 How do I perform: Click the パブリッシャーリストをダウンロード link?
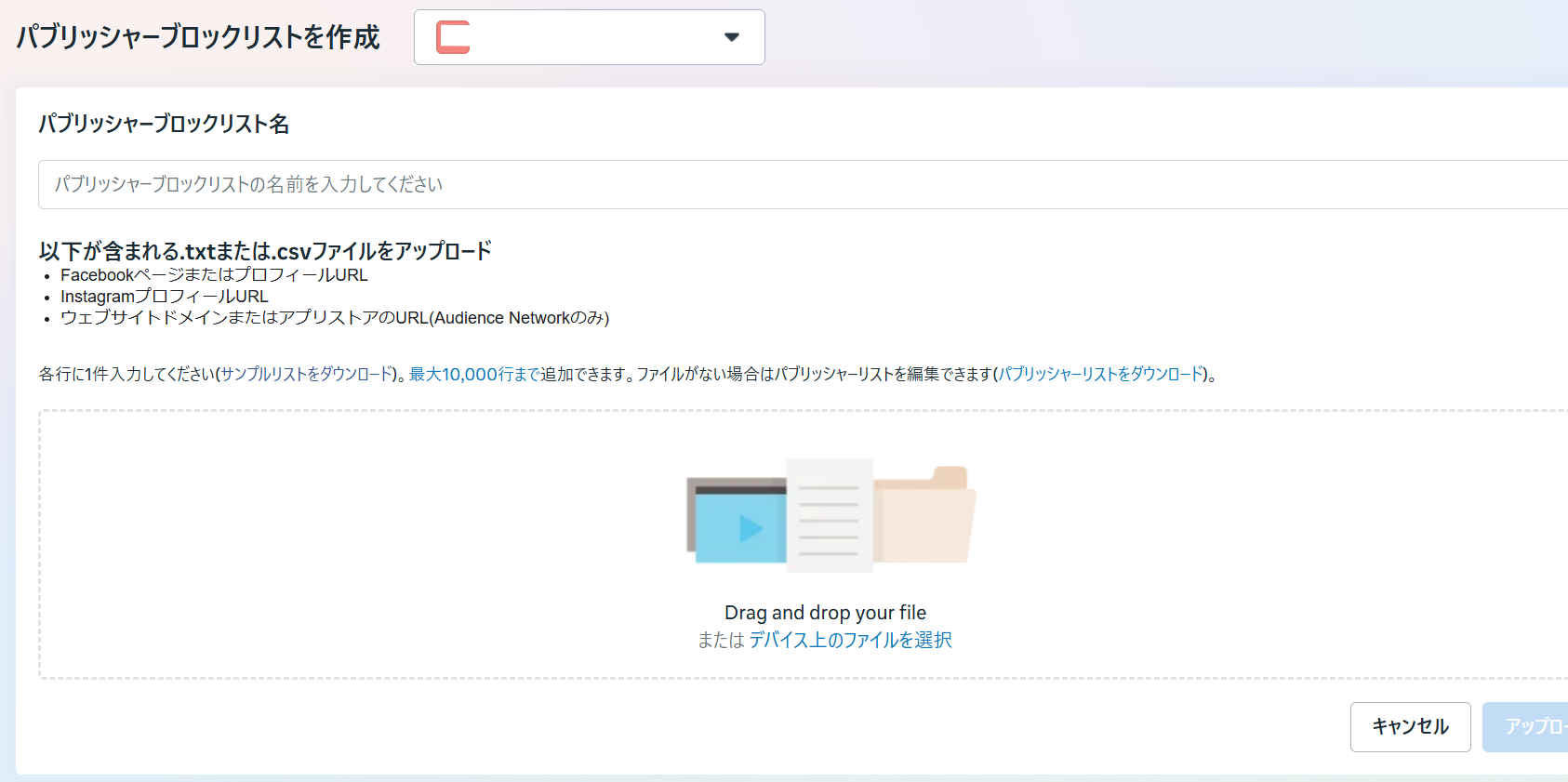(1100, 374)
